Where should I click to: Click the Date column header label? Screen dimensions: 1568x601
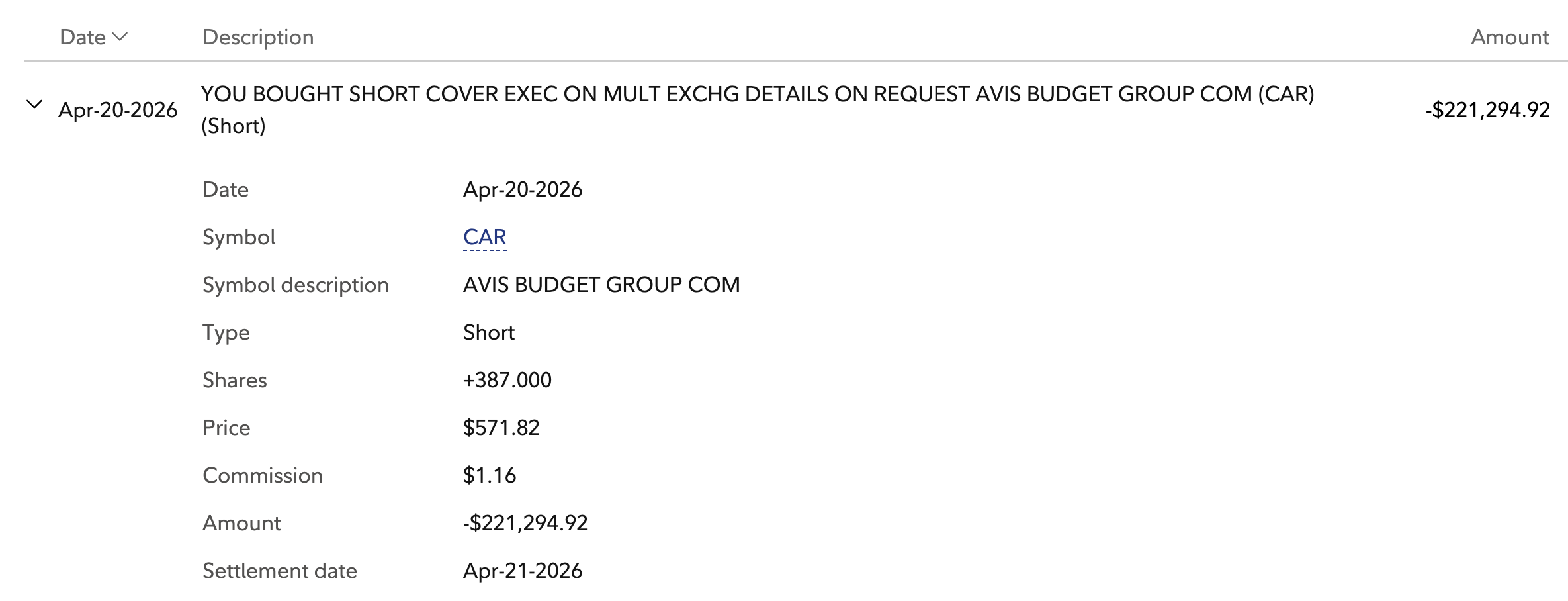tap(83, 37)
